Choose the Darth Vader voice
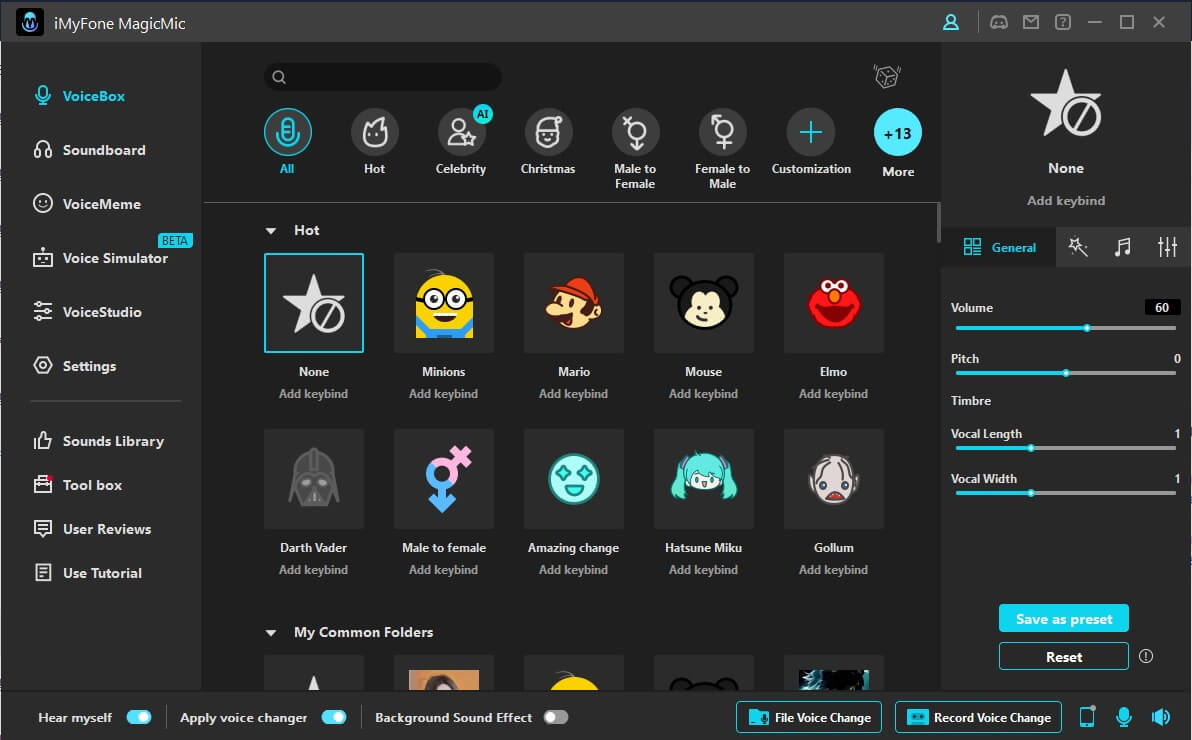1192x740 pixels. (x=314, y=478)
